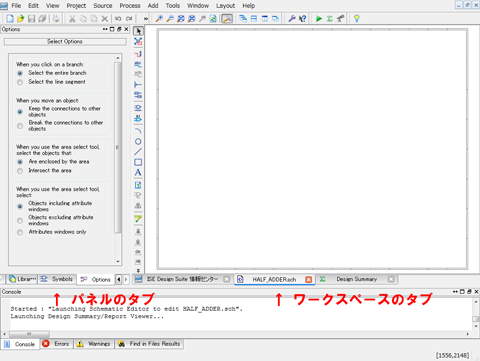
Task: Select Attributes windows only
Action: coord(20,232)
